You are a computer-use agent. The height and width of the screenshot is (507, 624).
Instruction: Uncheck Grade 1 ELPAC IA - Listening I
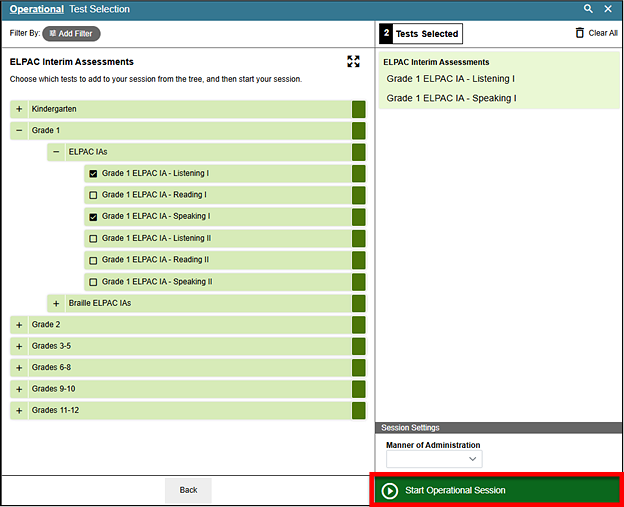tap(93, 174)
